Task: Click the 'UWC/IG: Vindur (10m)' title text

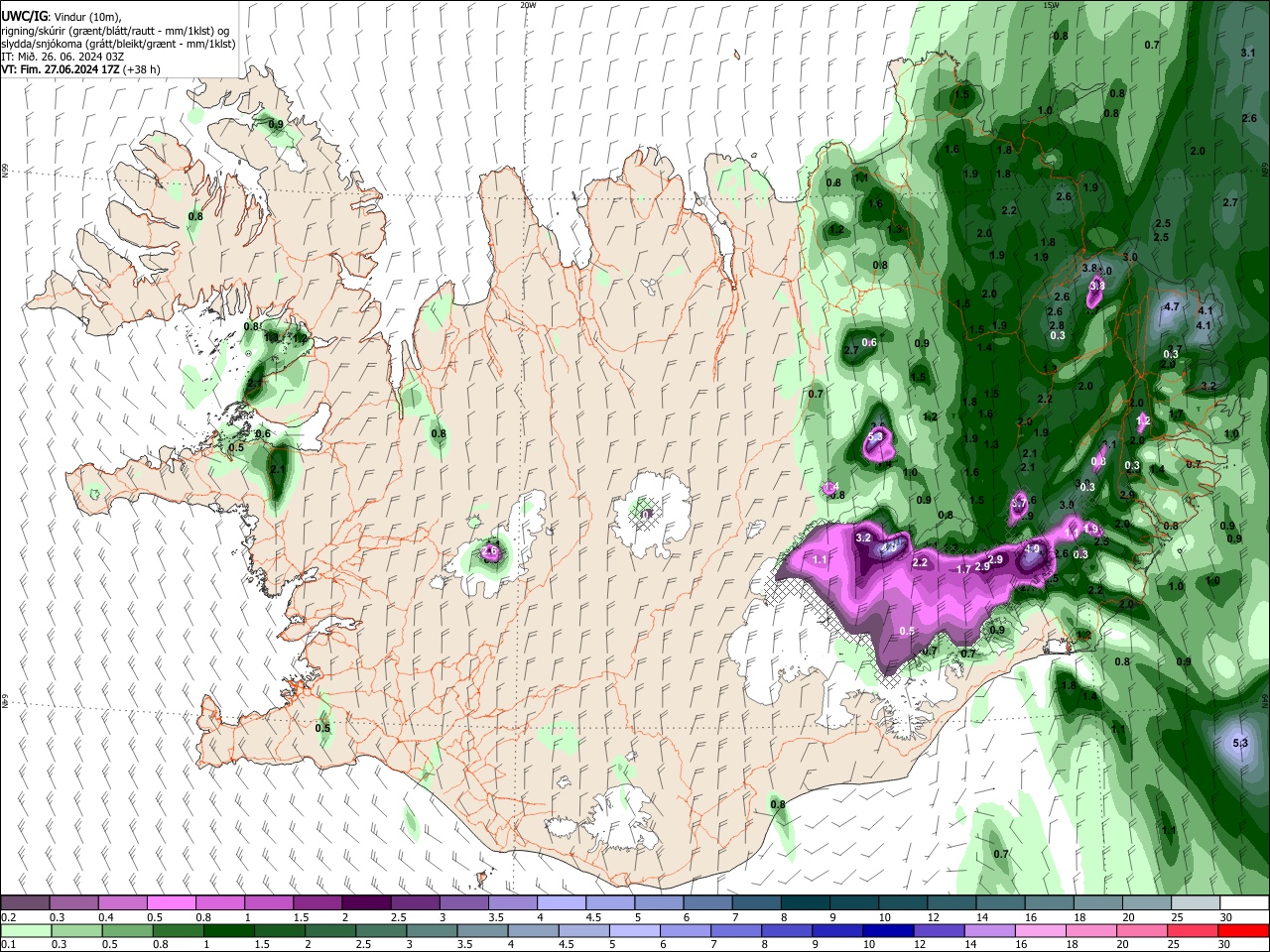Action: 60,17
